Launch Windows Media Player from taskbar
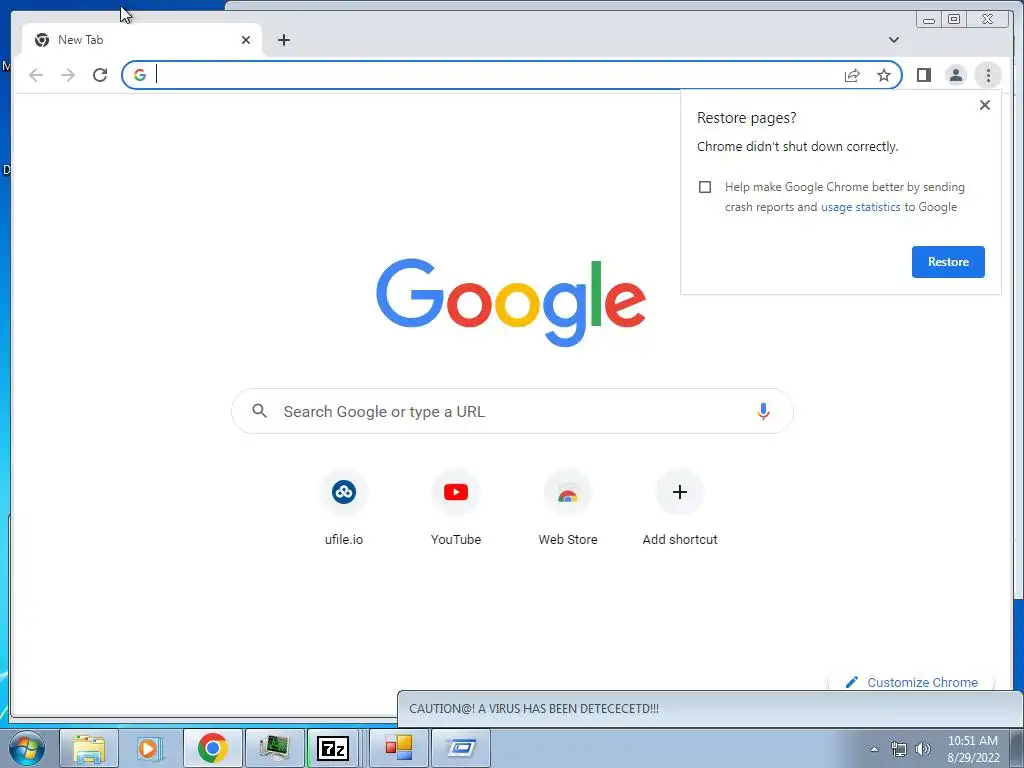This screenshot has height=768, width=1024. tap(150, 748)
